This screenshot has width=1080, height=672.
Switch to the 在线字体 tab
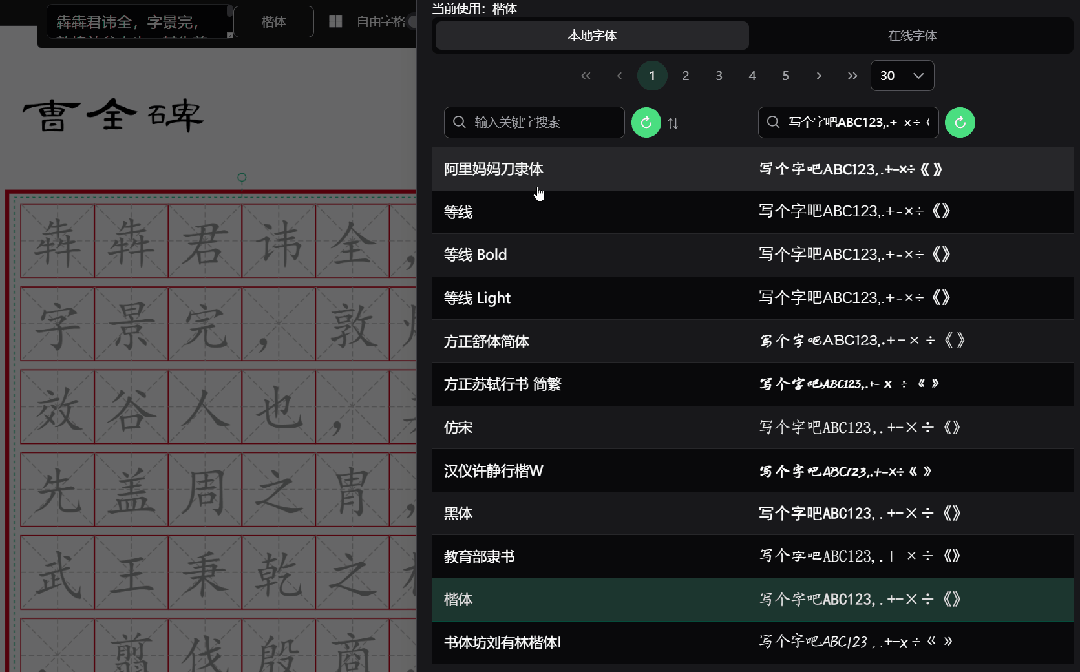pyautogui.click(x=913, y=35)
